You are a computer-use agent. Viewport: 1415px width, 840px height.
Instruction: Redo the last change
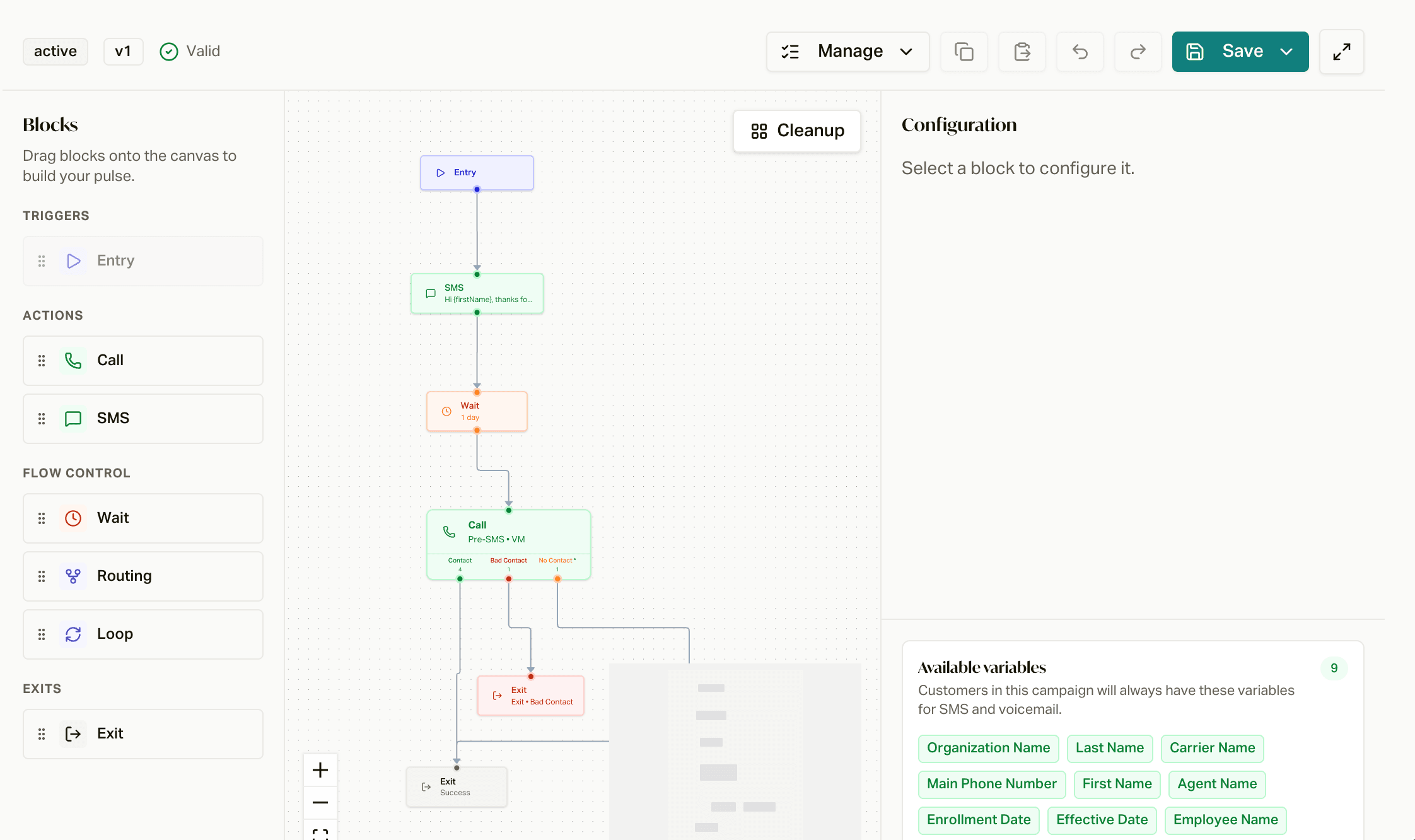(x=1138, y=52)
